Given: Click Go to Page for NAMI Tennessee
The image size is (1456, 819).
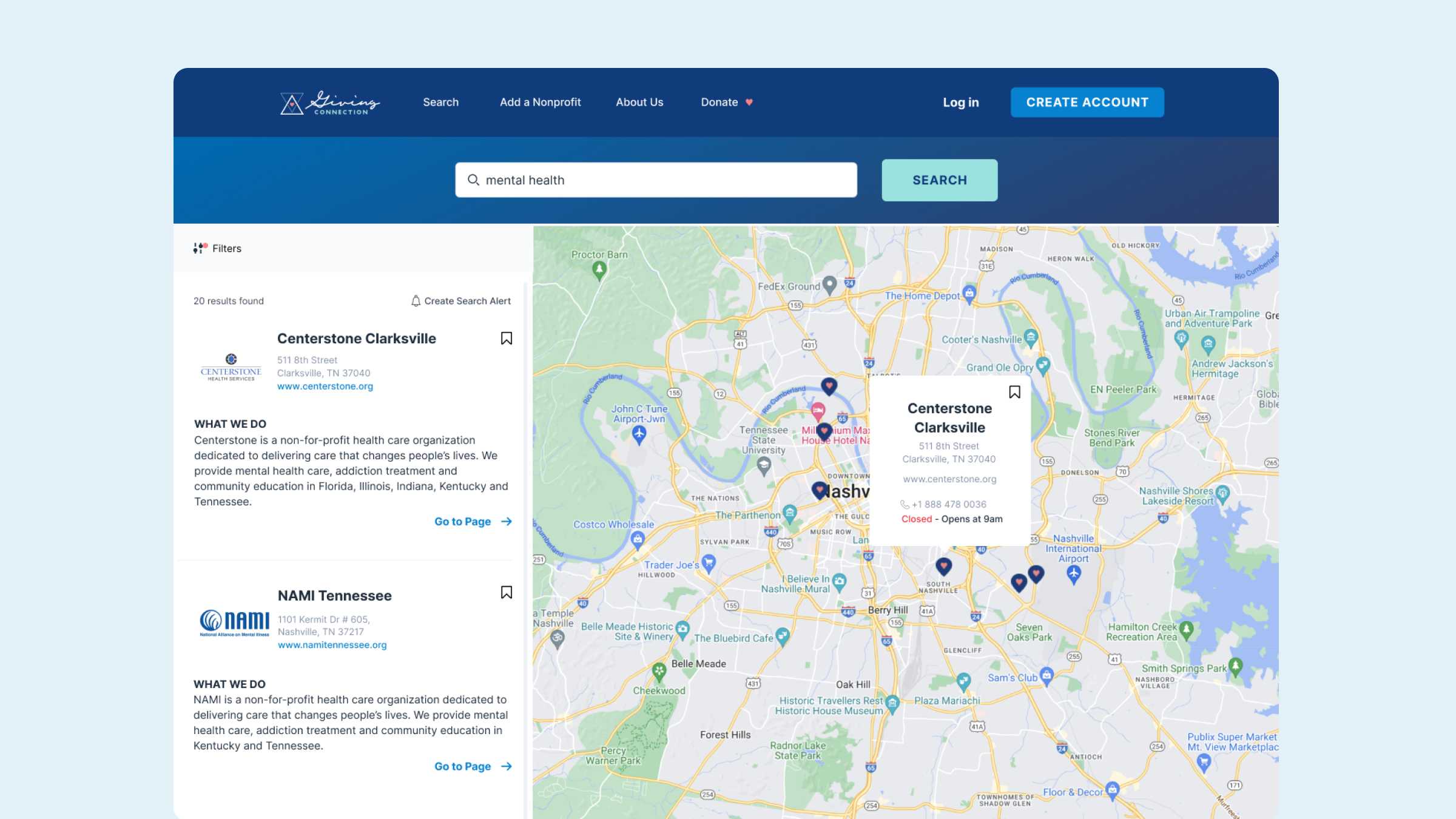Looking at the screenshot, I should [x=473, y=767].
